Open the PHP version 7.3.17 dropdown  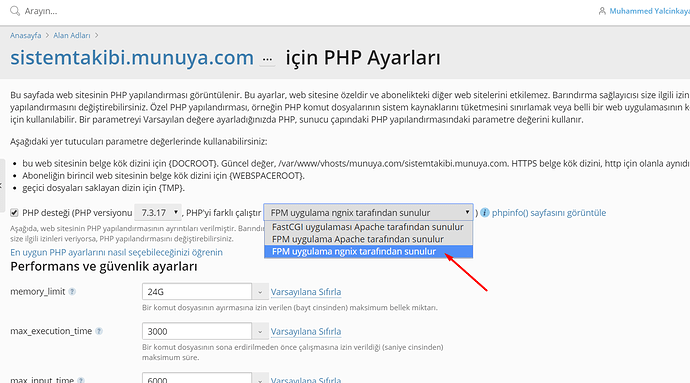[158, 213]
